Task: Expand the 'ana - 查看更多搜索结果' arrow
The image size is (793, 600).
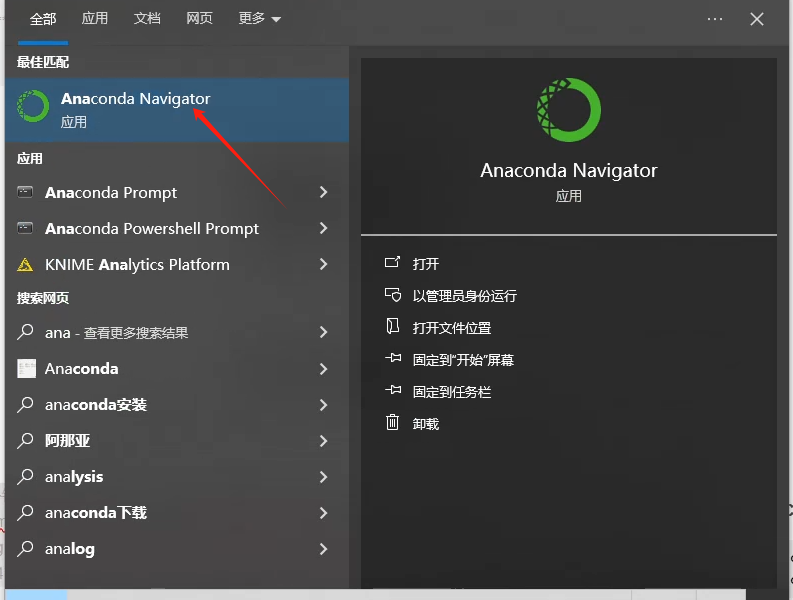Action: [x=324, y=332]
